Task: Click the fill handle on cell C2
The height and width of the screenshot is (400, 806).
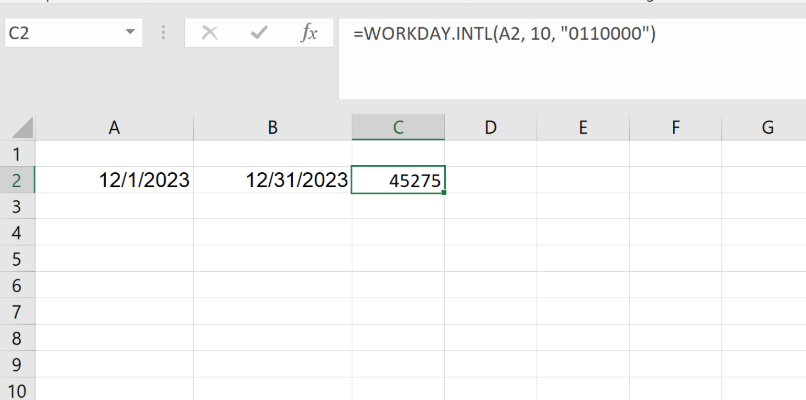Action: click(x=443, y=192)
